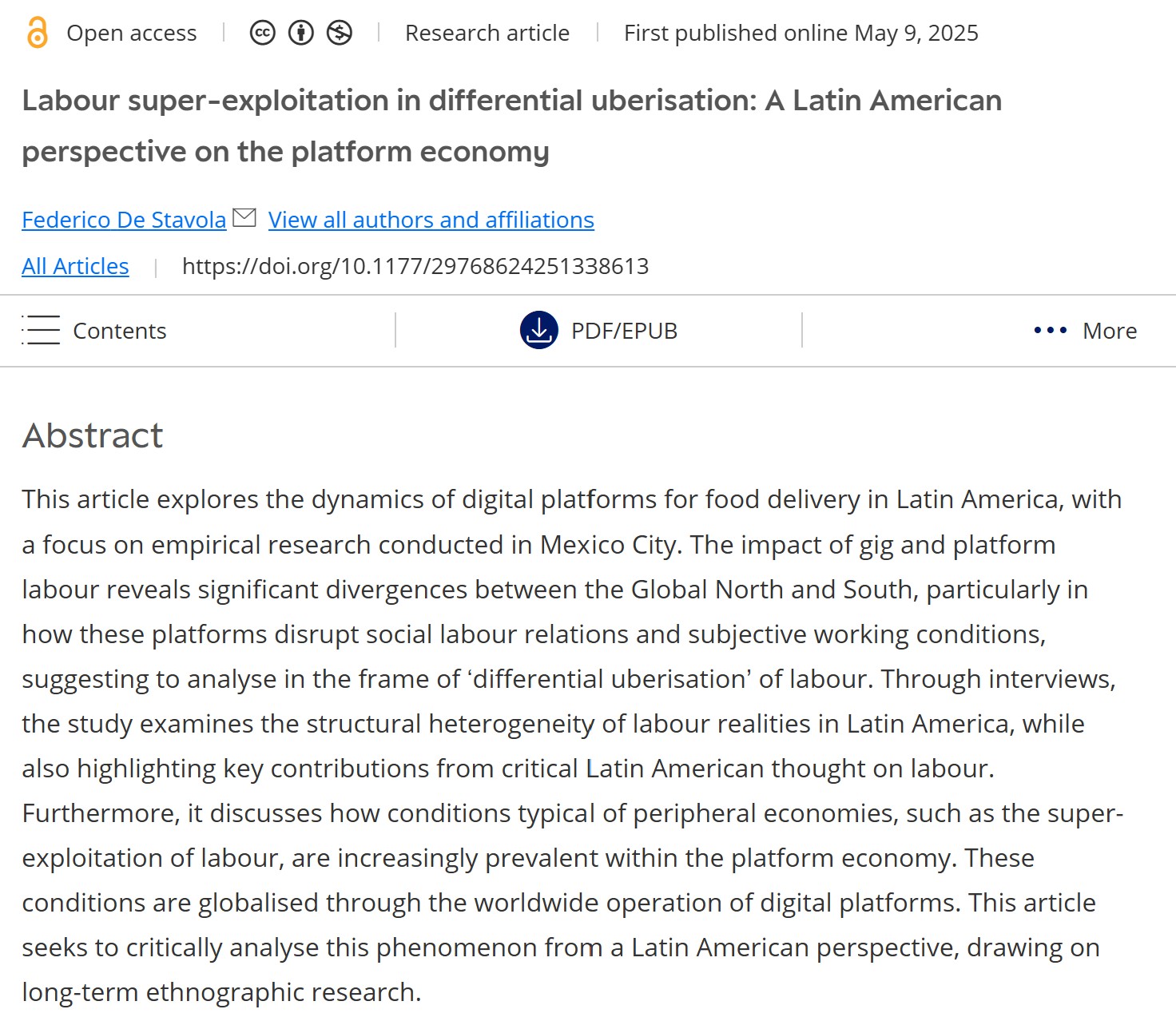Open the Contents menu
This screenshot has width=1176, height=1029.
(x=120, y=331)
